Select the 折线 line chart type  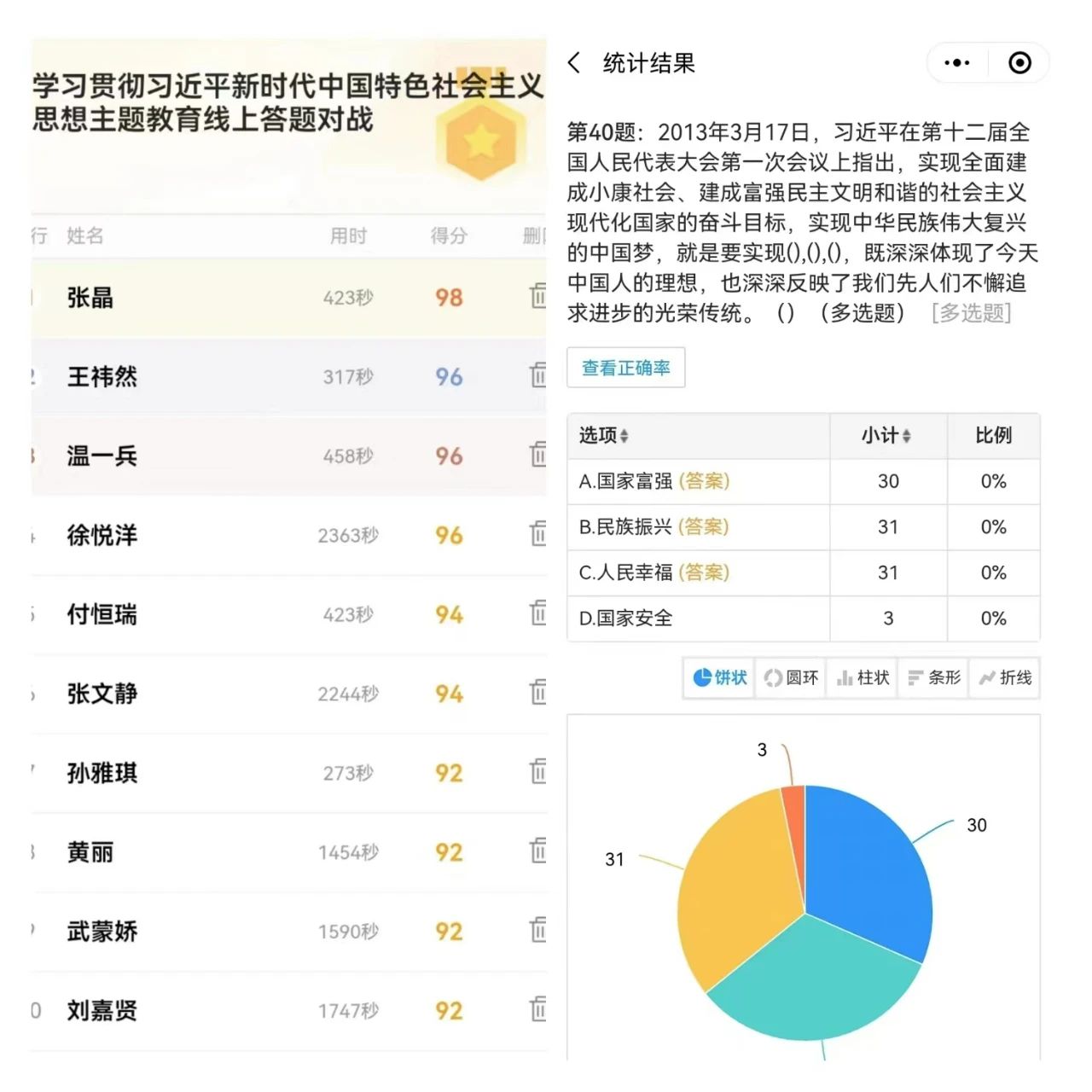coord(1005,677)
